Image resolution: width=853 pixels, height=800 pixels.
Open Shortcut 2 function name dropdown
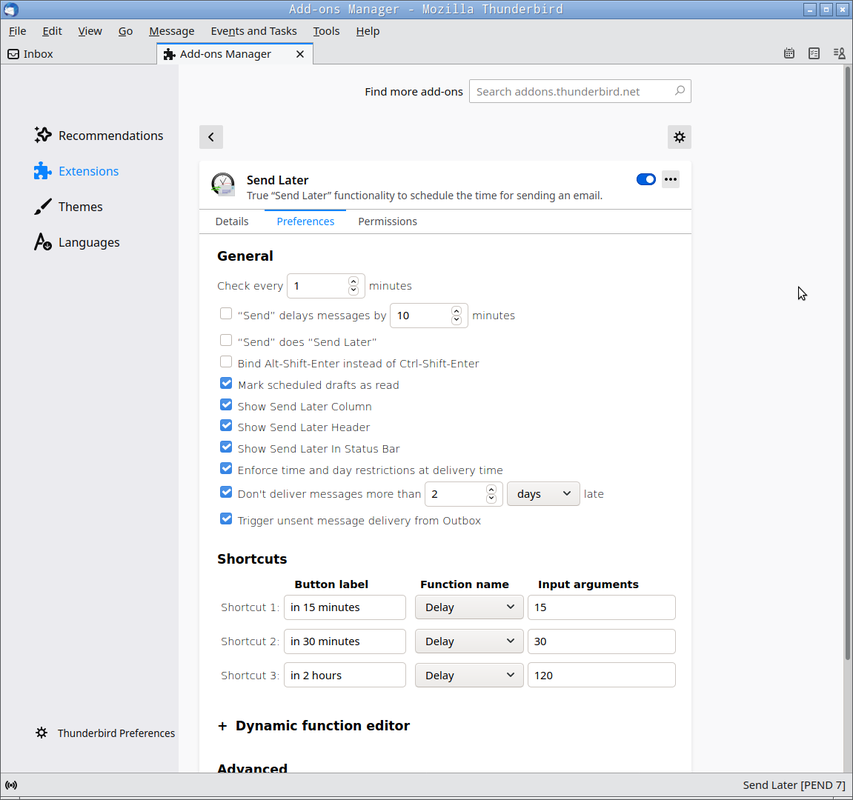tap(469, 642)
